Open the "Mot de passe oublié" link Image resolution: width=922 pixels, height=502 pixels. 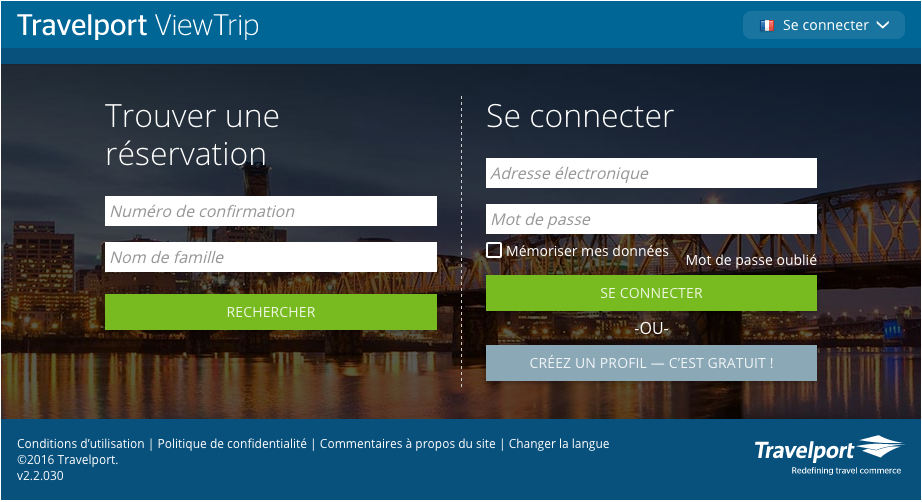pos(751,260)
